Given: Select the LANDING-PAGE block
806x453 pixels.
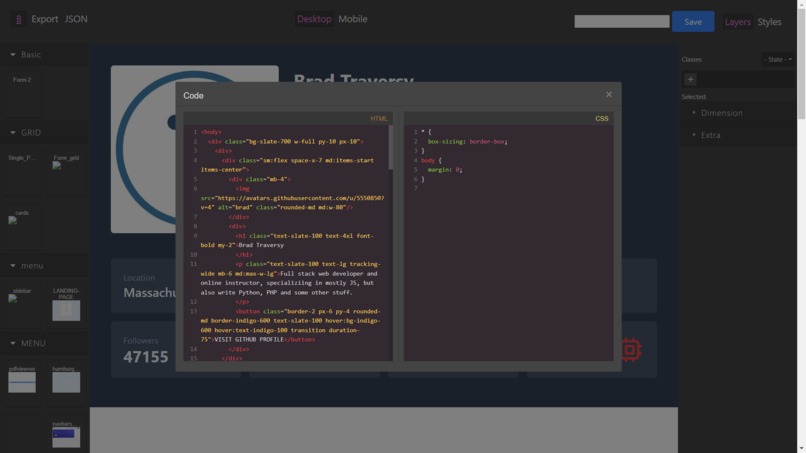Looking at the screenshot, I should [x=66, y=306].
